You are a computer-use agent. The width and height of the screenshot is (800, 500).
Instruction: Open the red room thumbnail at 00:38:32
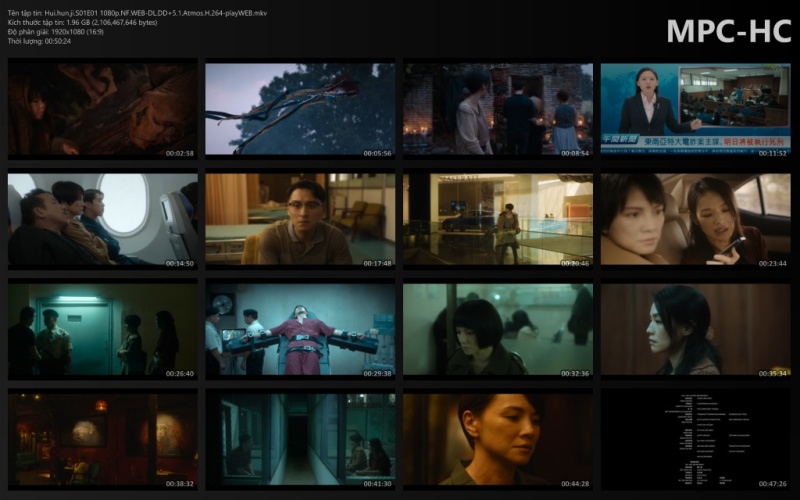tap(103, 437)
